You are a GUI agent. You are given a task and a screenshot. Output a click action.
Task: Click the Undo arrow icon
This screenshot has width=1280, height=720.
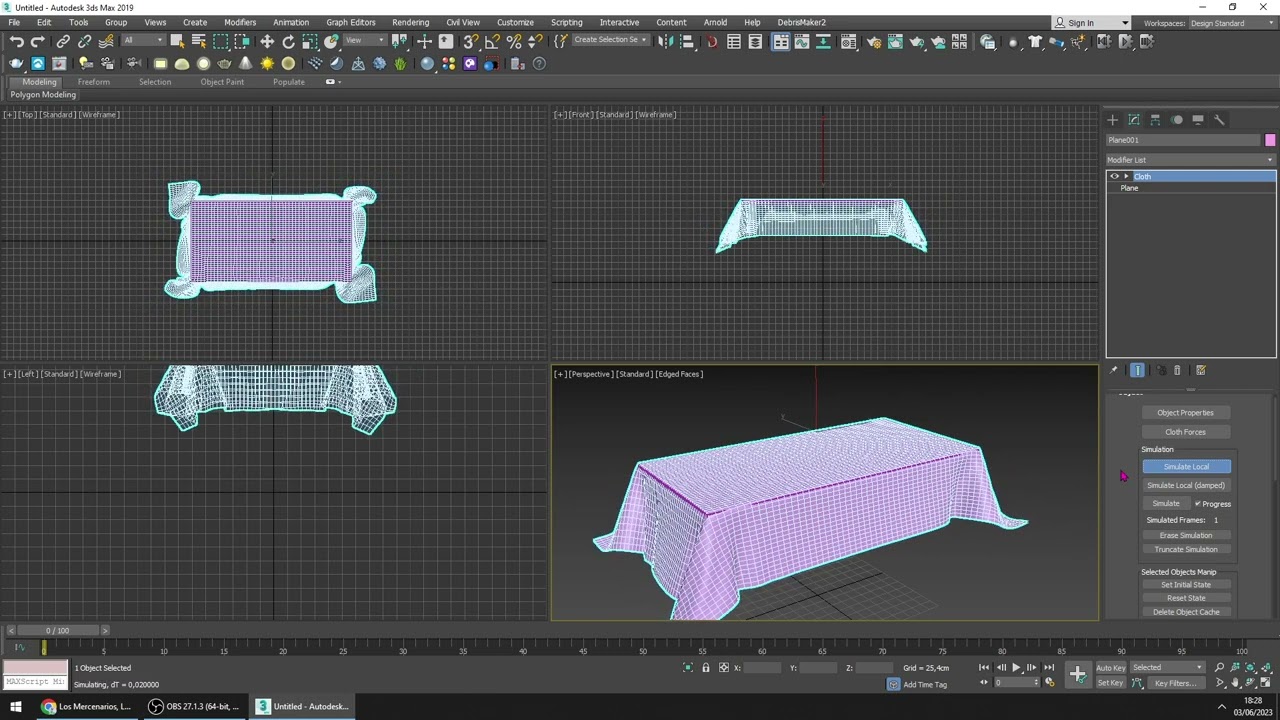pyautogui.click(x=17, y=41)
